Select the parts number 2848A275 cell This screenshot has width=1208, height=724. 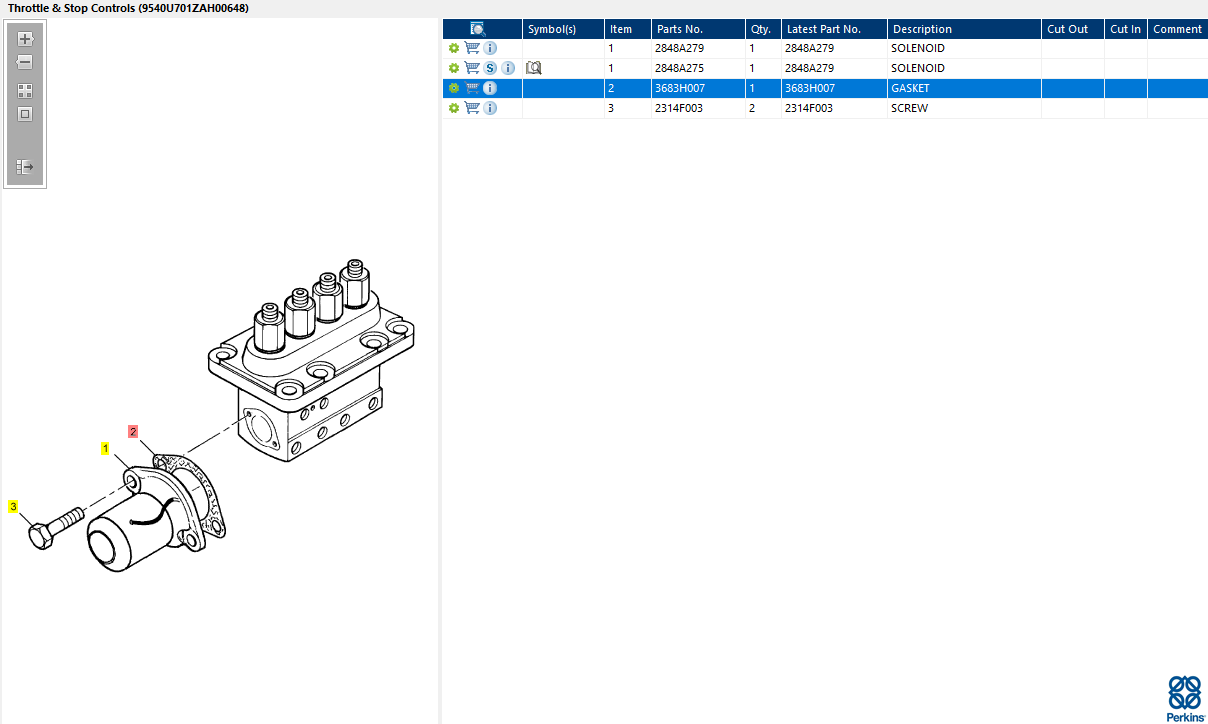[698, 68]
